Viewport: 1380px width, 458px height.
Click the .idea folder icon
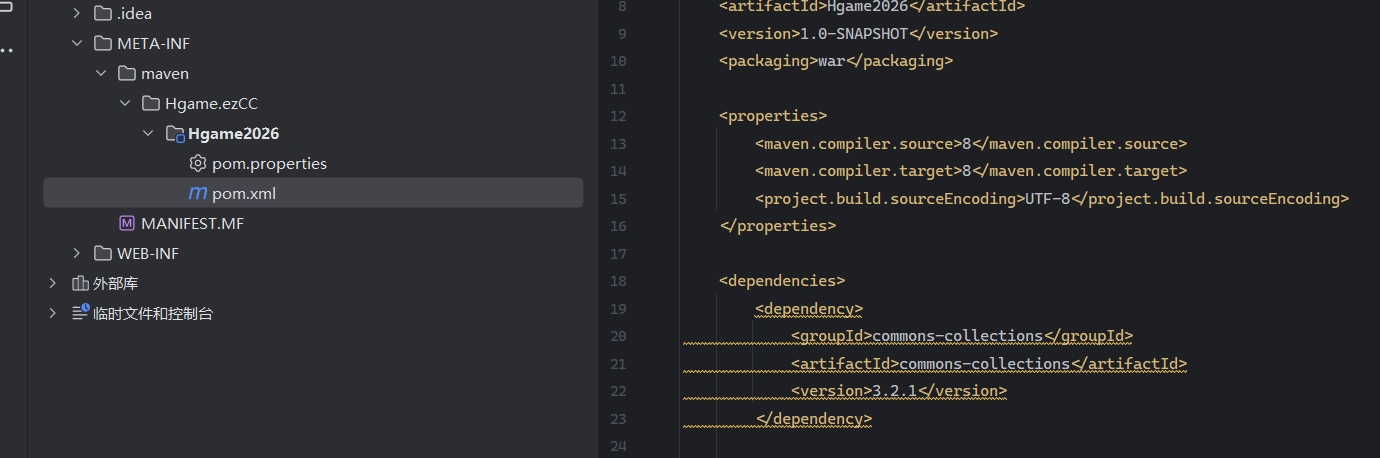(x=102, y=13)
